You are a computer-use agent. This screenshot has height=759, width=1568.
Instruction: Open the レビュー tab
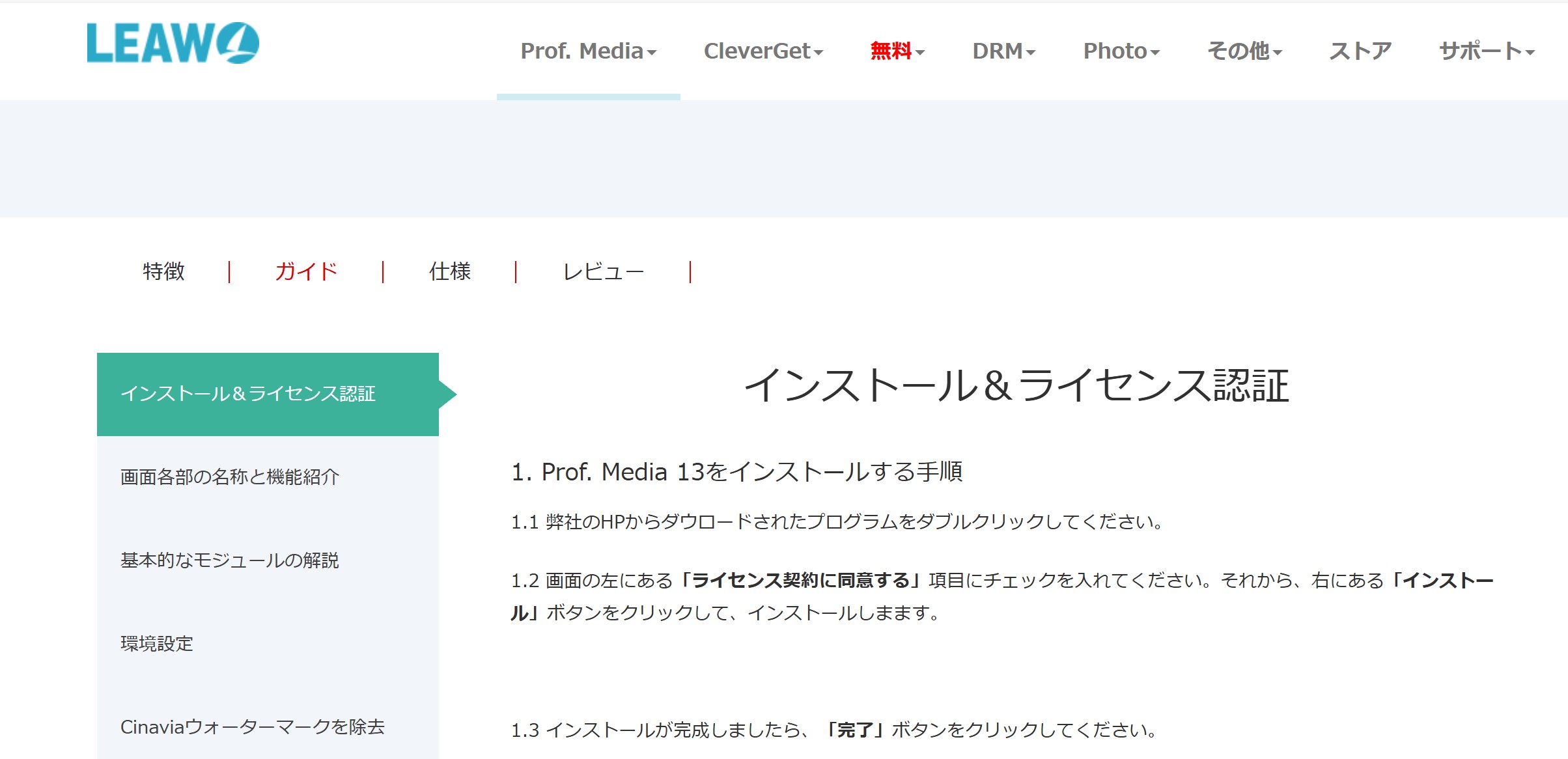tap(603, 271)
